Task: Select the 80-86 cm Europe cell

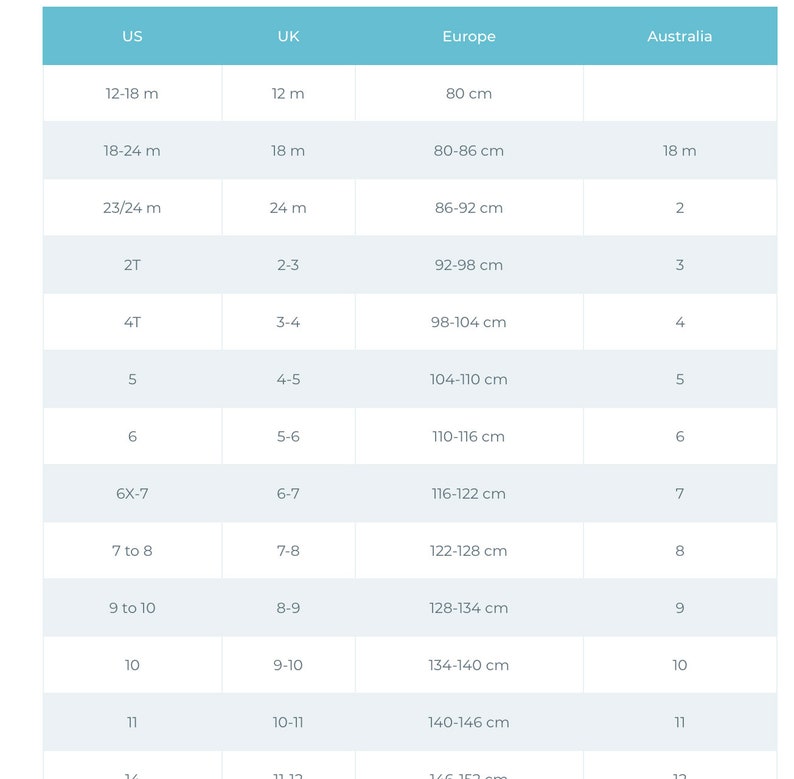Action: click(x=469, y=150)
